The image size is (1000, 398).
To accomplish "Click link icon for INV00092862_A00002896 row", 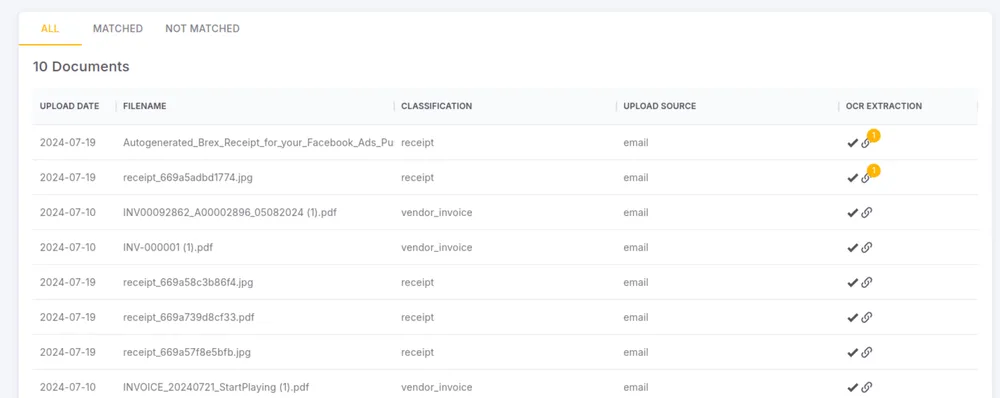I will pyautogui.click(x=866, y=213).
